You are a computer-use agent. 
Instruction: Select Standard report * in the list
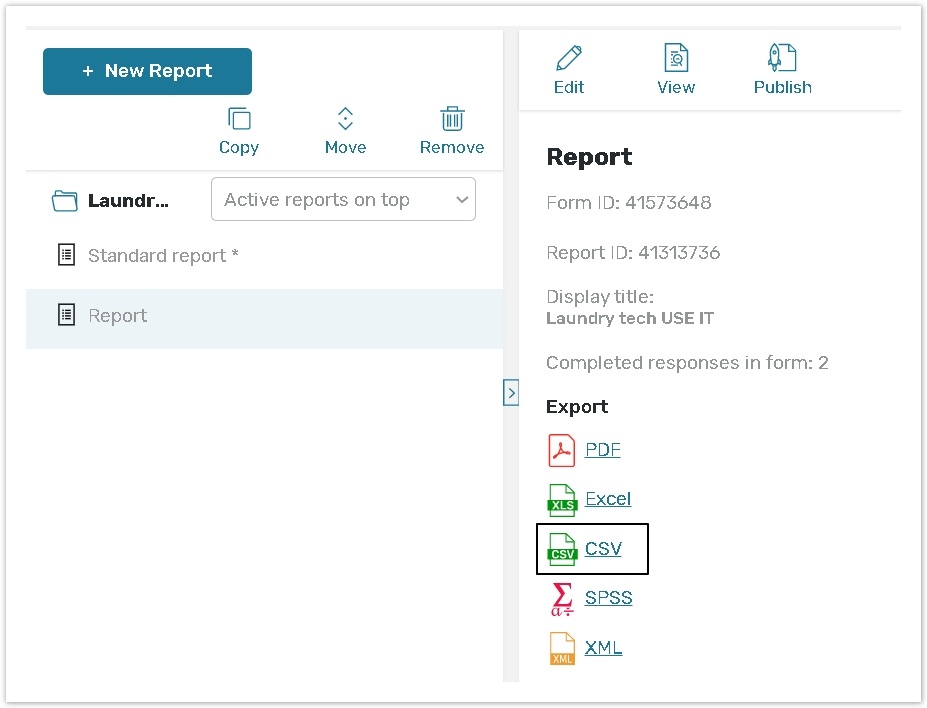162,256
